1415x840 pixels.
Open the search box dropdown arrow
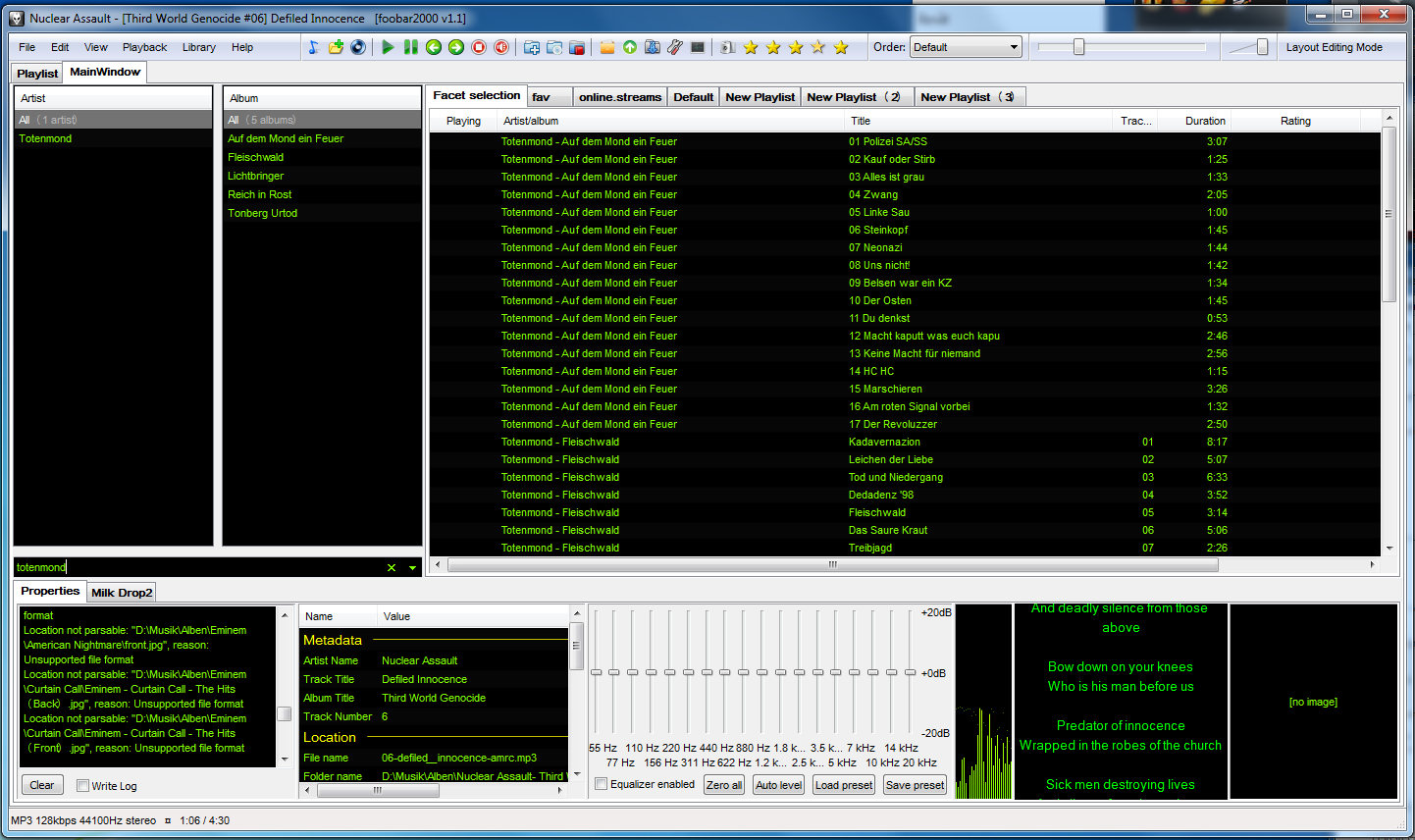[x=412, y=567]
